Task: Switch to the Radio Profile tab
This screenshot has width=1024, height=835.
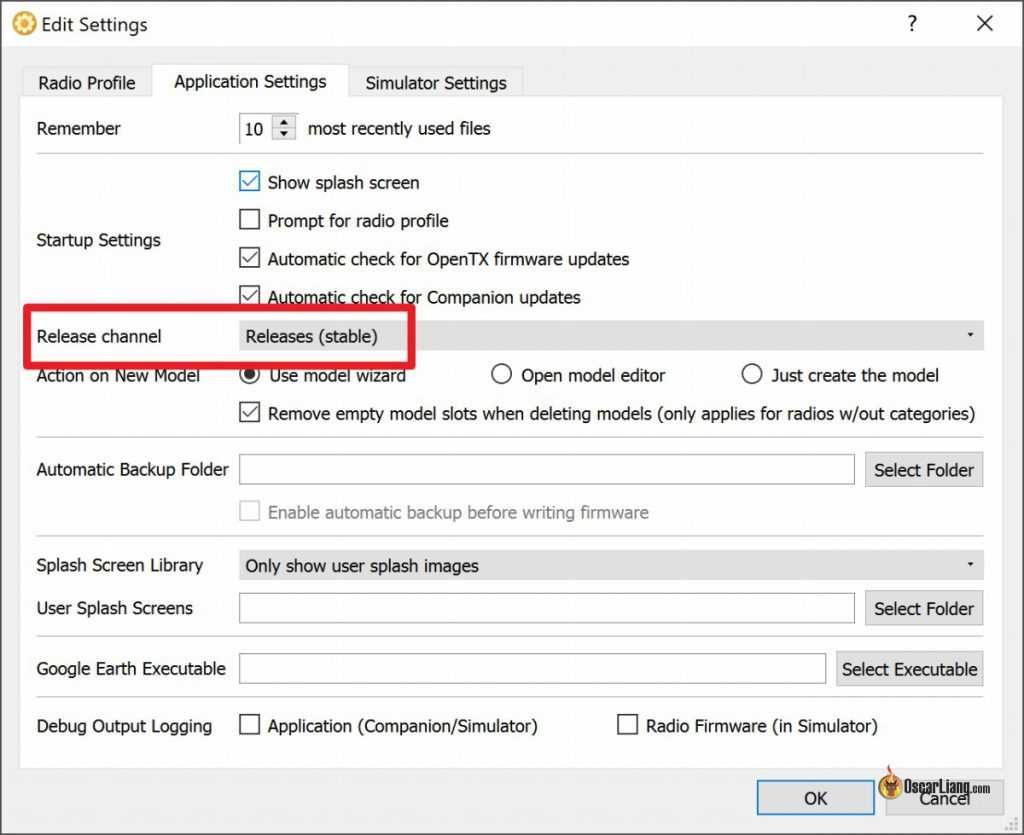Action: (87, 83)
